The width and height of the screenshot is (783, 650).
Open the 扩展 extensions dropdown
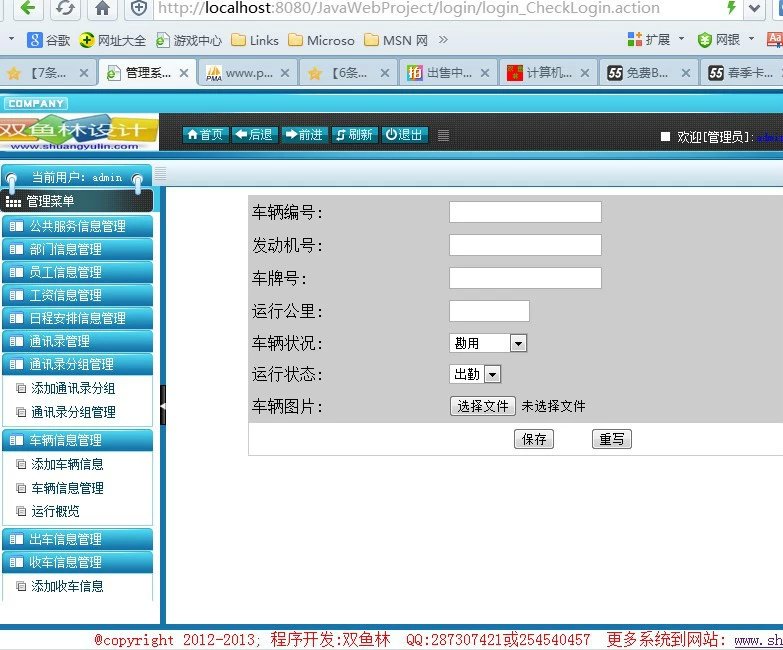(656, 39)
